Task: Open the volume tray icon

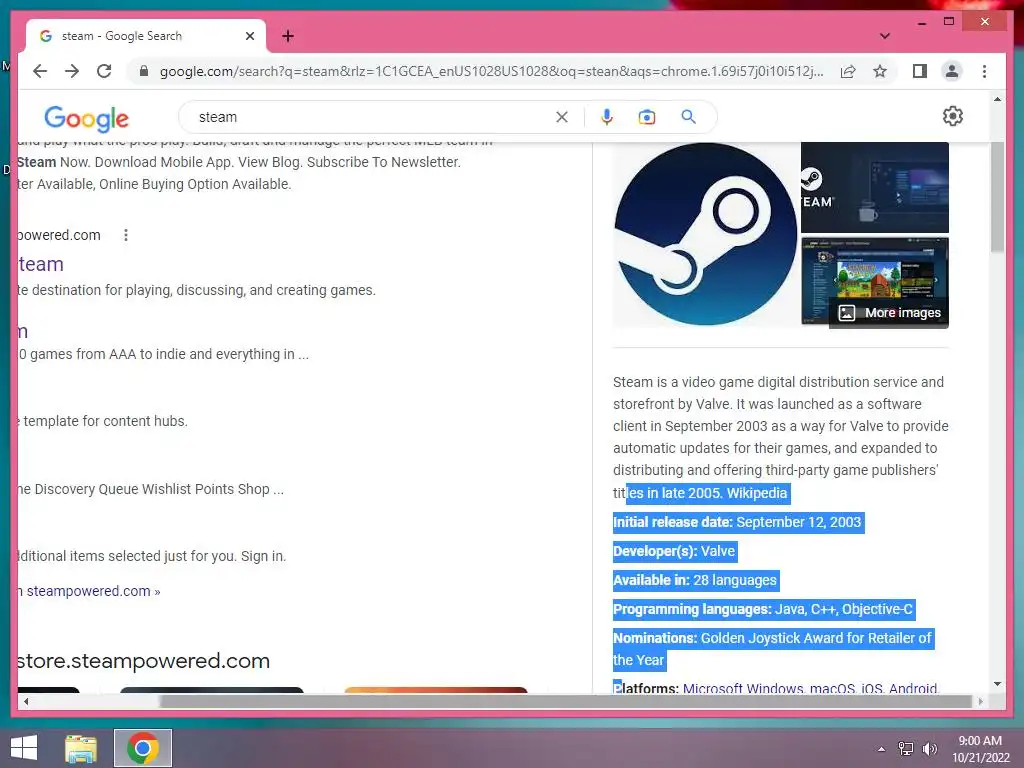Action: click(x=929, y=749)
